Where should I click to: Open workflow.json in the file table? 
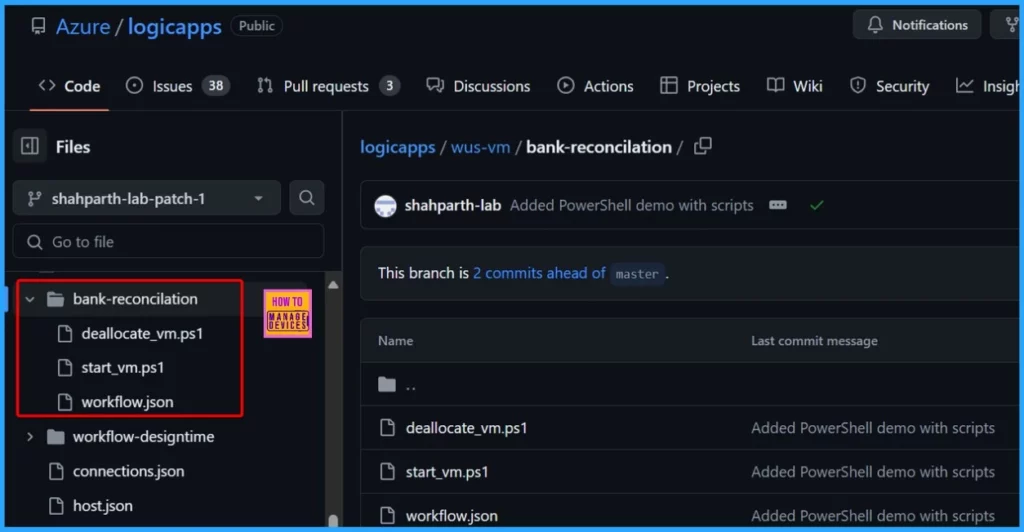[x=451, y=516]
